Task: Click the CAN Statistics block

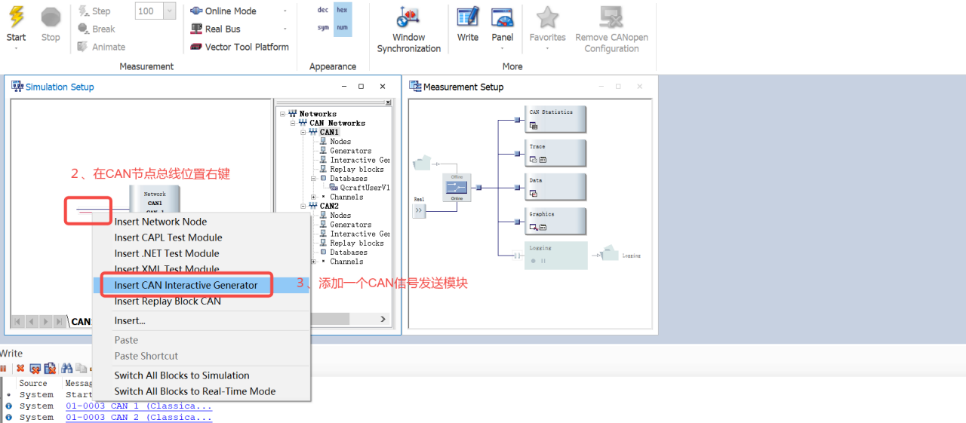Action: (556, 119)
